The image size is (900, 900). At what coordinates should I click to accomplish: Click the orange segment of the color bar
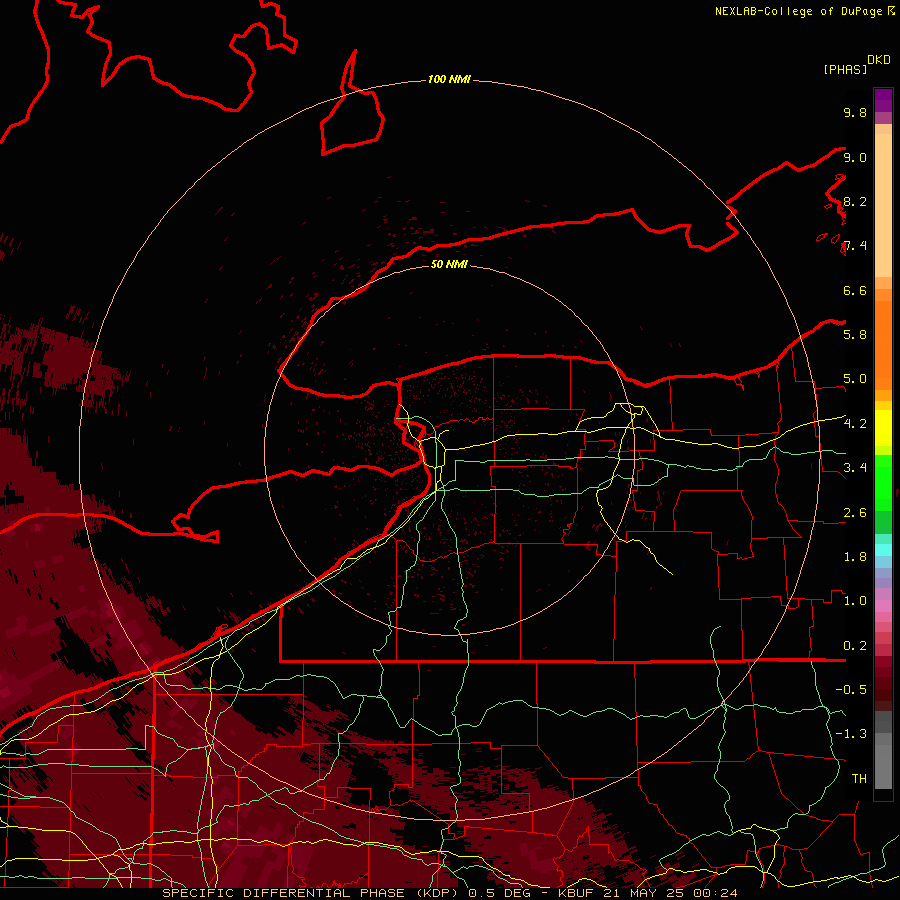(883, 344)
